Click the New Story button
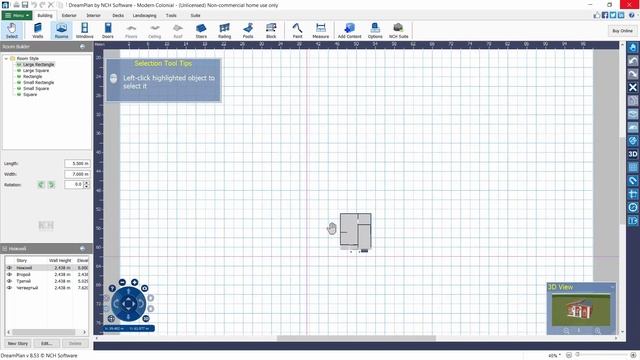Image resolution: width=640 pixels, height=360 pixels. point(18,343)
